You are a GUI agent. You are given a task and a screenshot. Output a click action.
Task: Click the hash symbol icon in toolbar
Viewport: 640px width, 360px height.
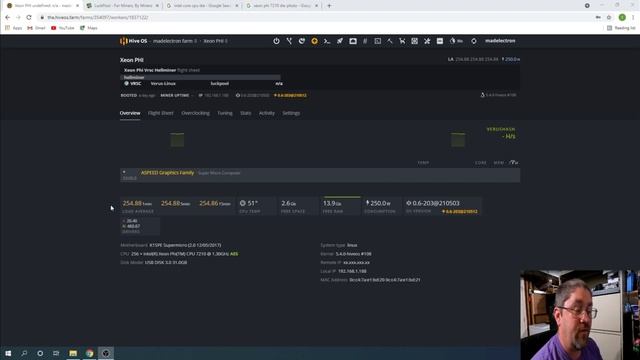[365, 41]
